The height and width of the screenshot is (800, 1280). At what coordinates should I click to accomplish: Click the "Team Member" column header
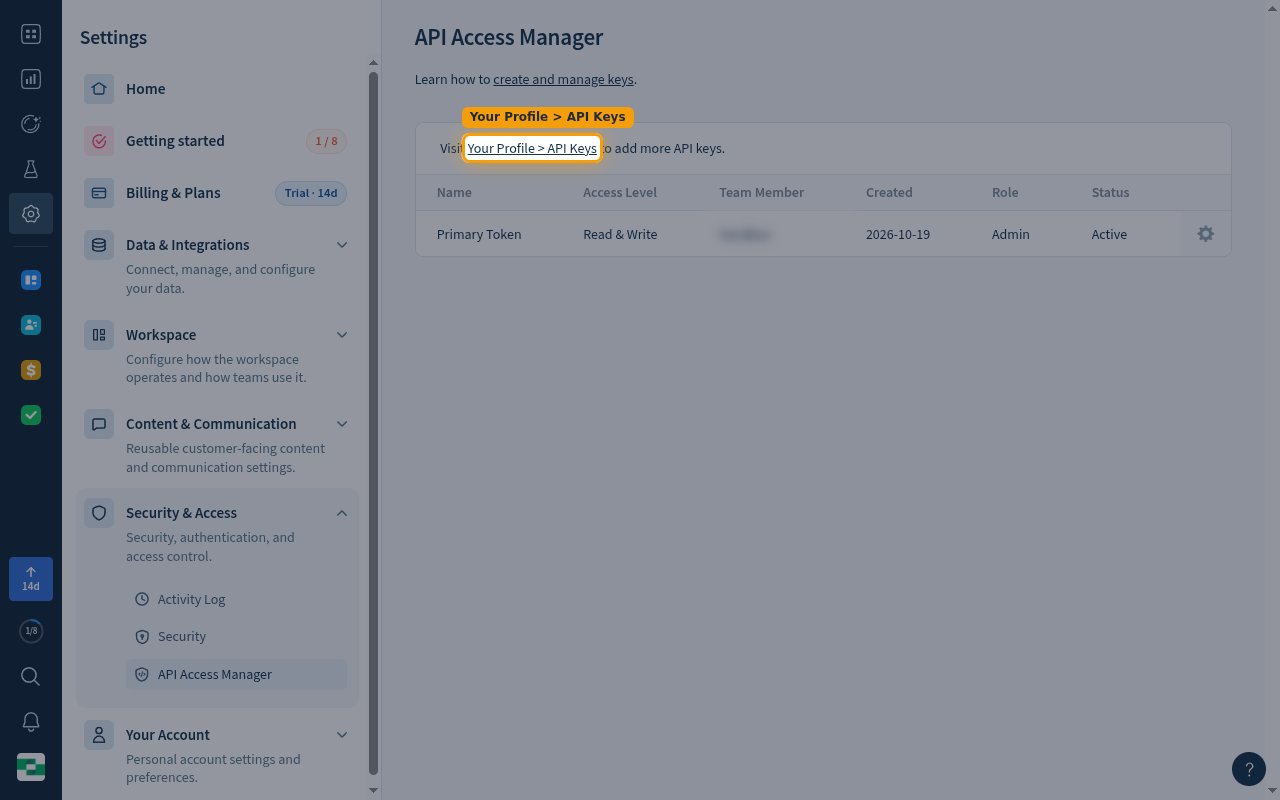coord(761,192)
